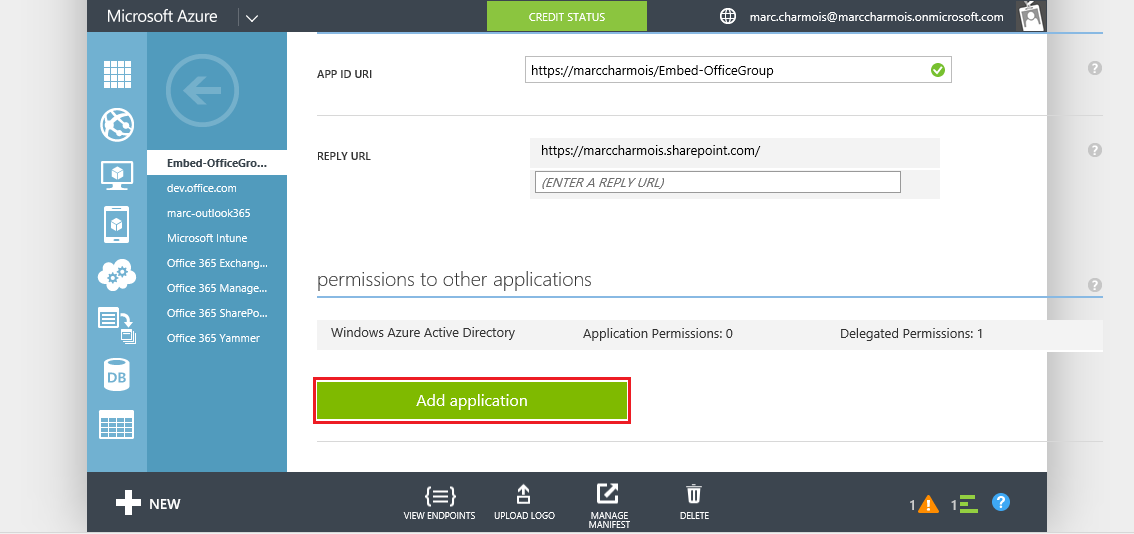Viewport: 1134px width, 534px height.
Task: Open the user account avatar
Action: (1031, 16)
